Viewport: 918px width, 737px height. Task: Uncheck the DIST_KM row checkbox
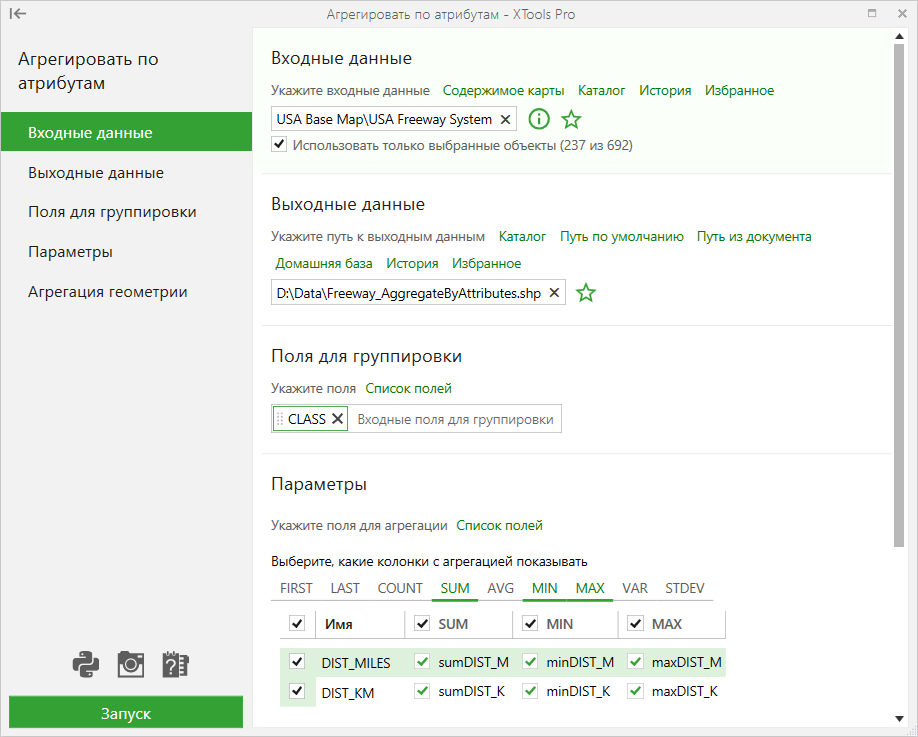297,691
